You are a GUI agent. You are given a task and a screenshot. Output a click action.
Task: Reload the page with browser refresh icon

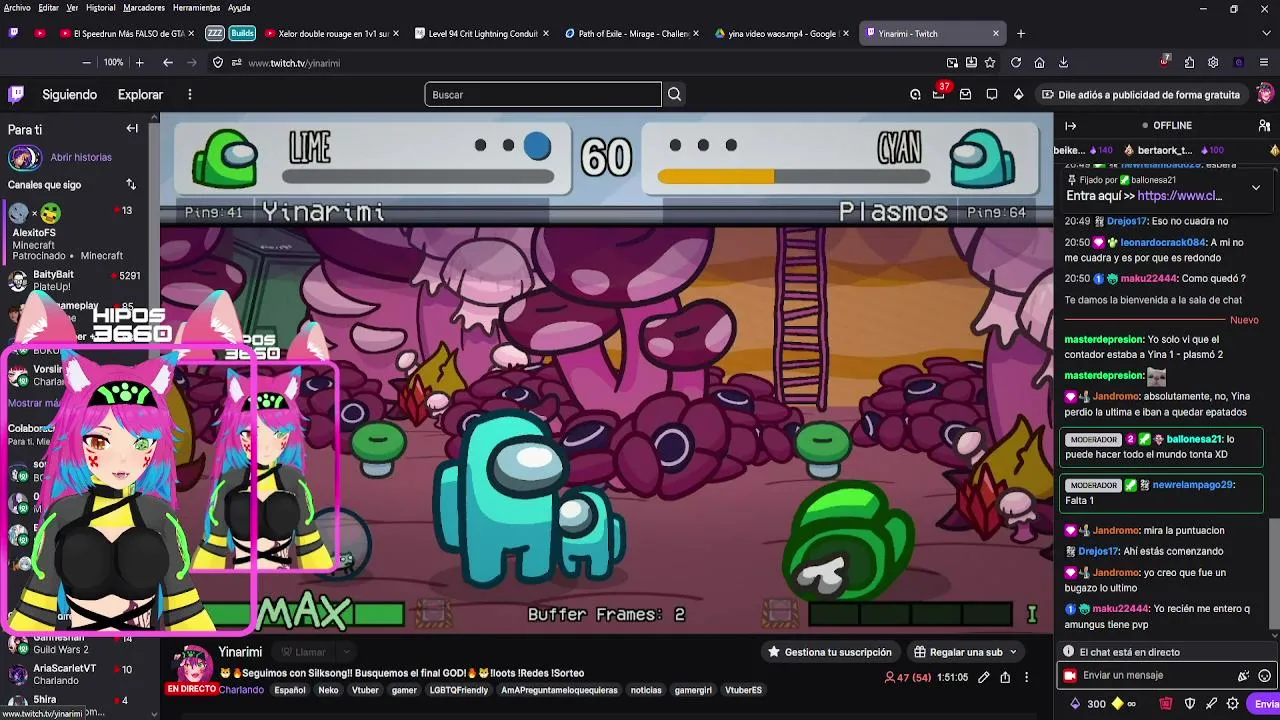(1016, 62)
